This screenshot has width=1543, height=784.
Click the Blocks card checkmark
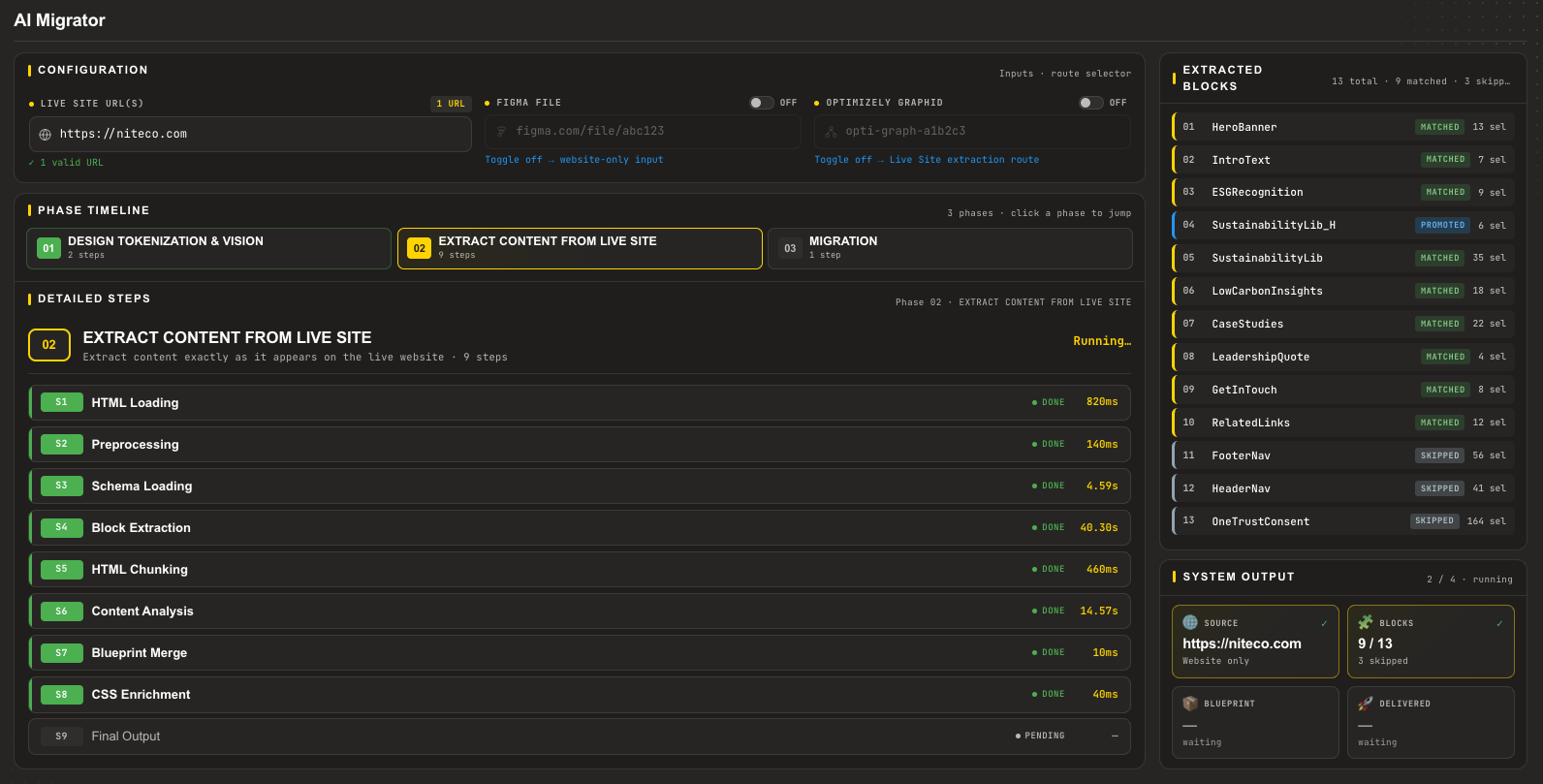tap(1499, 623)
